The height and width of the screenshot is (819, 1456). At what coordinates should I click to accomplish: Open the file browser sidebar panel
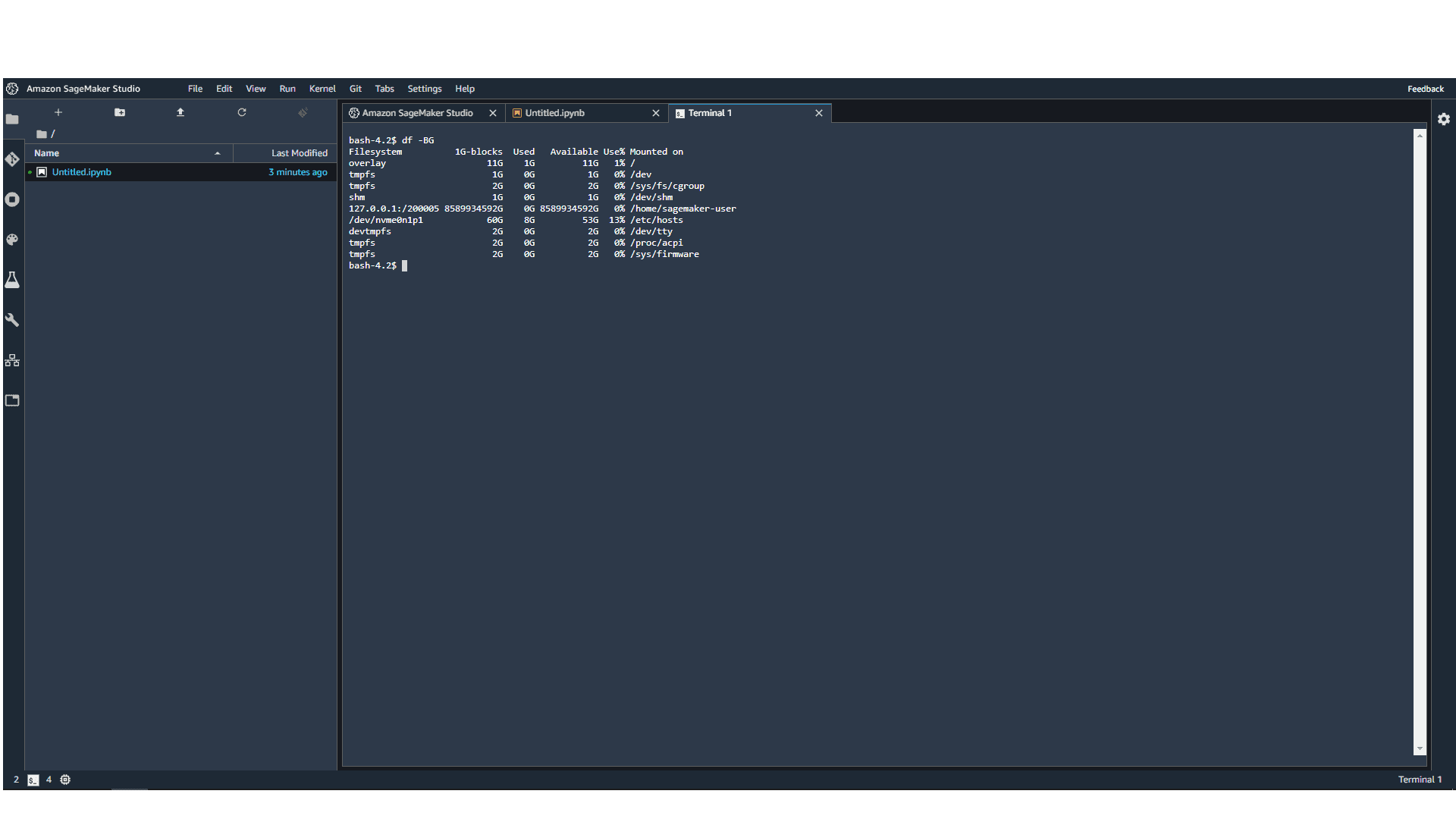coord(12,119)
